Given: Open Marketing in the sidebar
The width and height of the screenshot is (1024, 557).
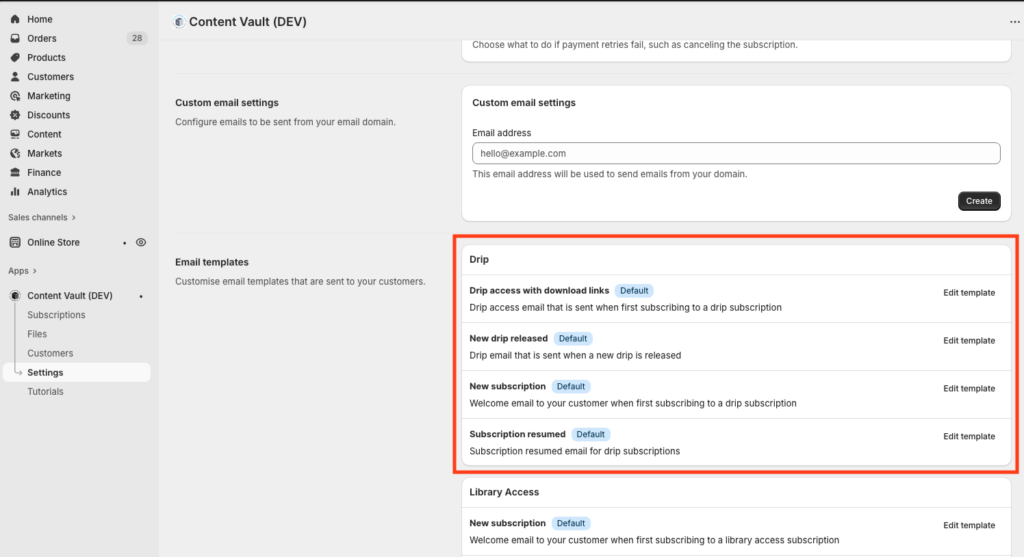Looking at the screenshot, I should coord(49,96).
